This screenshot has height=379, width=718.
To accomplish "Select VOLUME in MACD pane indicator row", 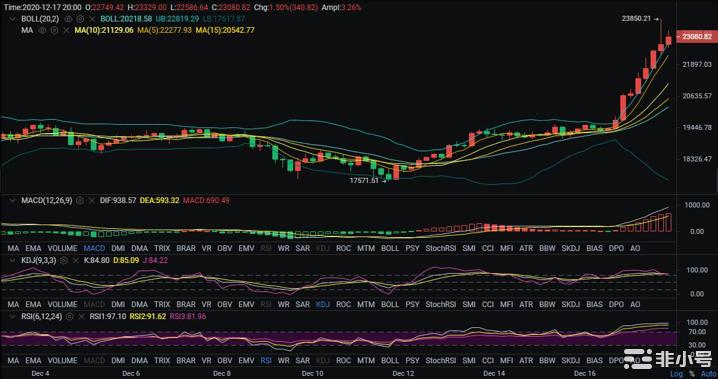I will point(62,249).
